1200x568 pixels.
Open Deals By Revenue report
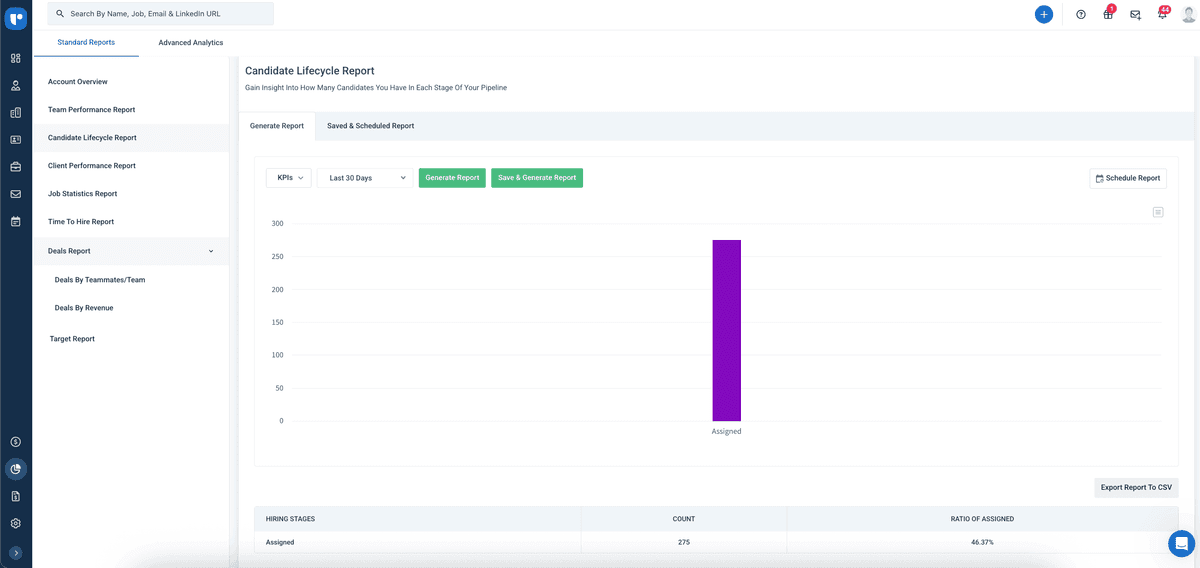pos(84,308)
